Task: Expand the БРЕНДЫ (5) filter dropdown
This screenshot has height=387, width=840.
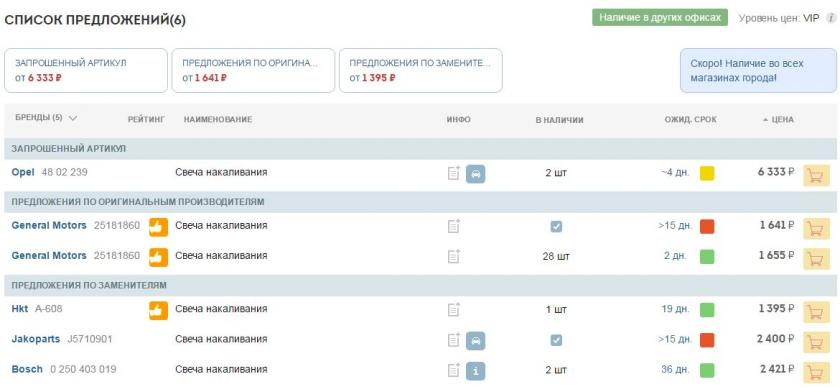Action: click(46, 118)
